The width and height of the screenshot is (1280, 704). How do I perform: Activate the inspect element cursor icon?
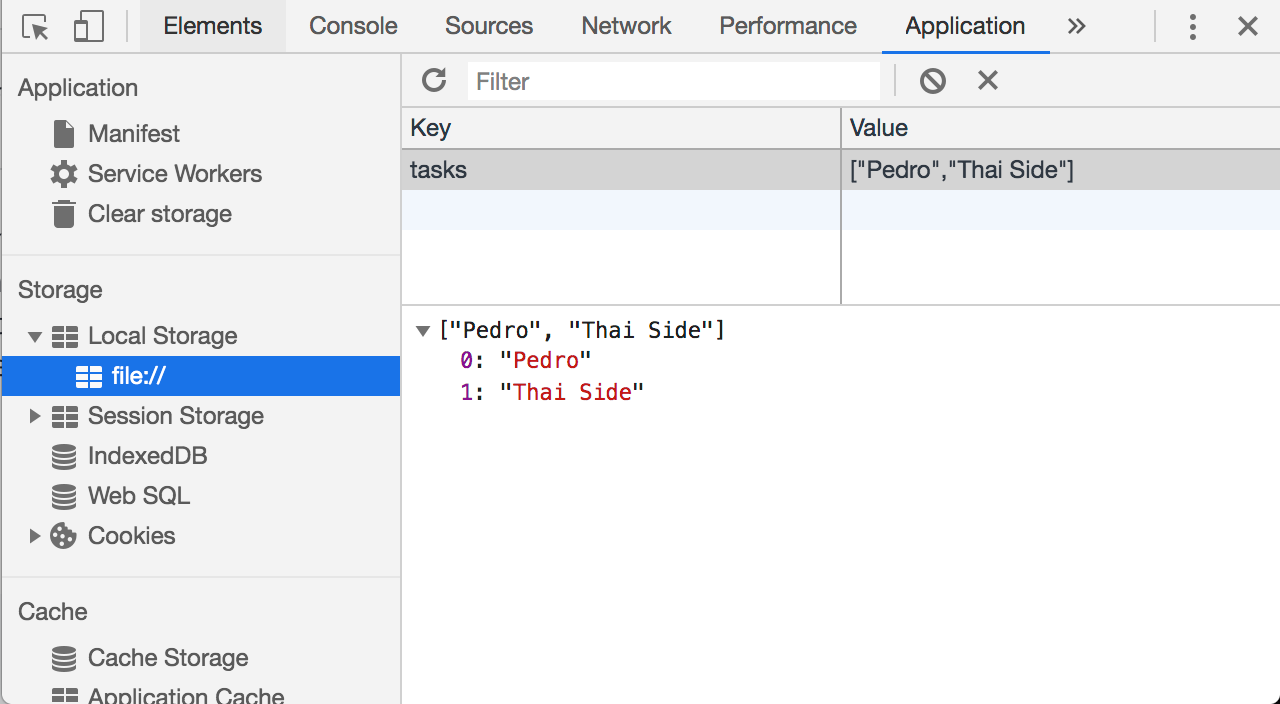(35, 27)
